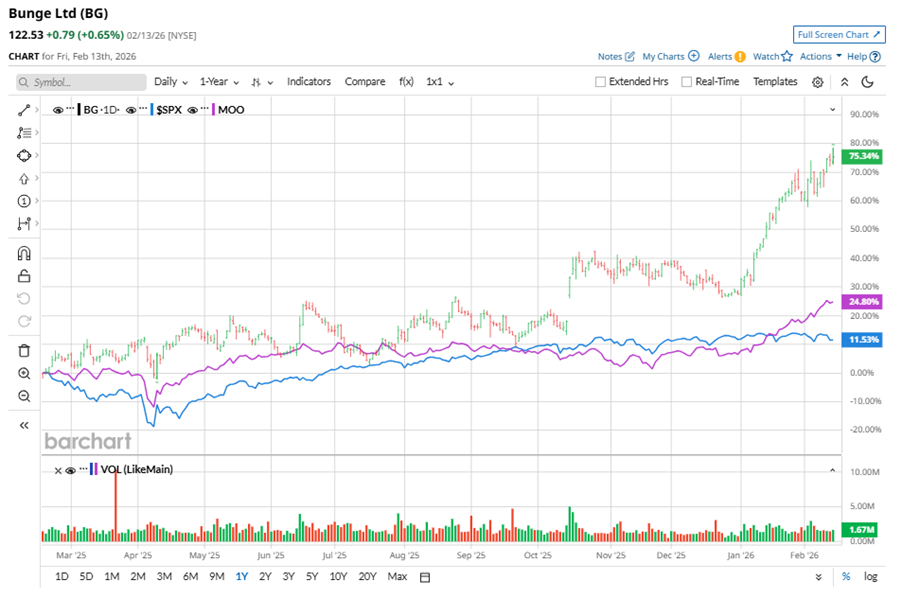The image size is (902, 599).
Task: Toggle visibility of BG series
Action: tap(58, 110)
